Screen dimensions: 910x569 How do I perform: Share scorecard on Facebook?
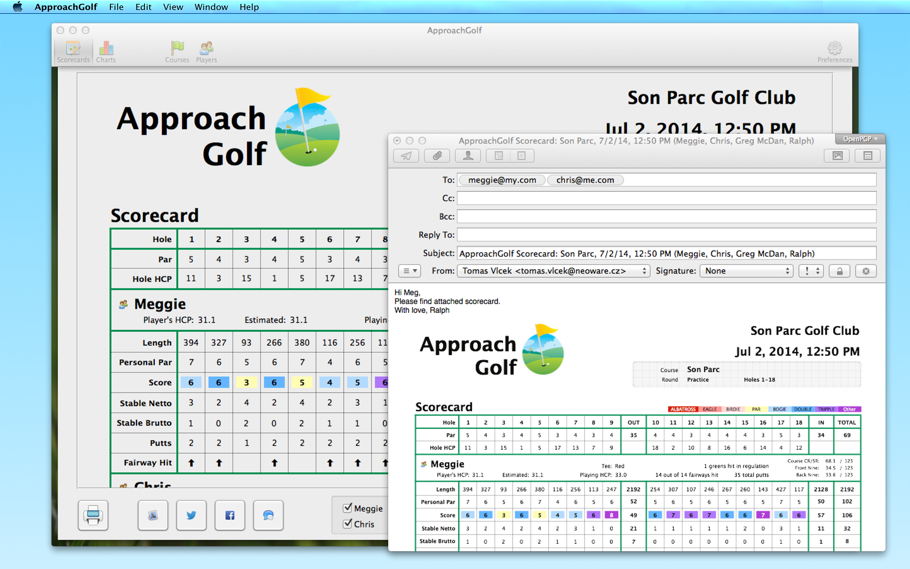[230, 515]
